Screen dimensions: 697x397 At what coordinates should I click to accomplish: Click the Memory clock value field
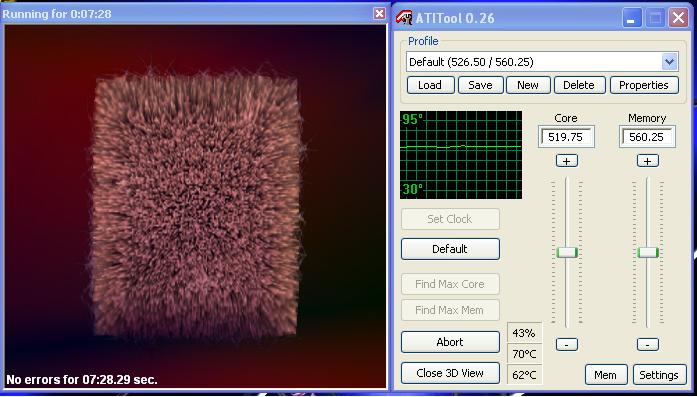[x=647, y=137]
